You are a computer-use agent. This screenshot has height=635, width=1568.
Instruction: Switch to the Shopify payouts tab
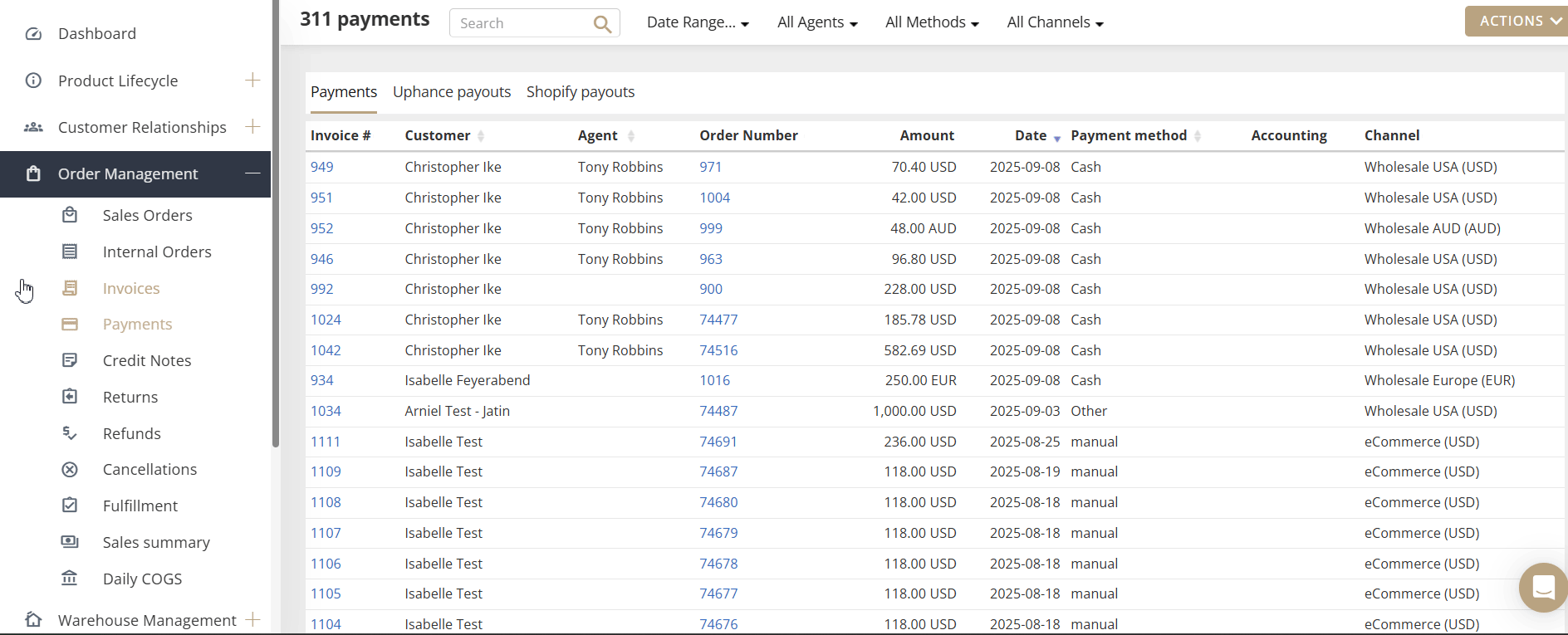[x=580, y=92]
